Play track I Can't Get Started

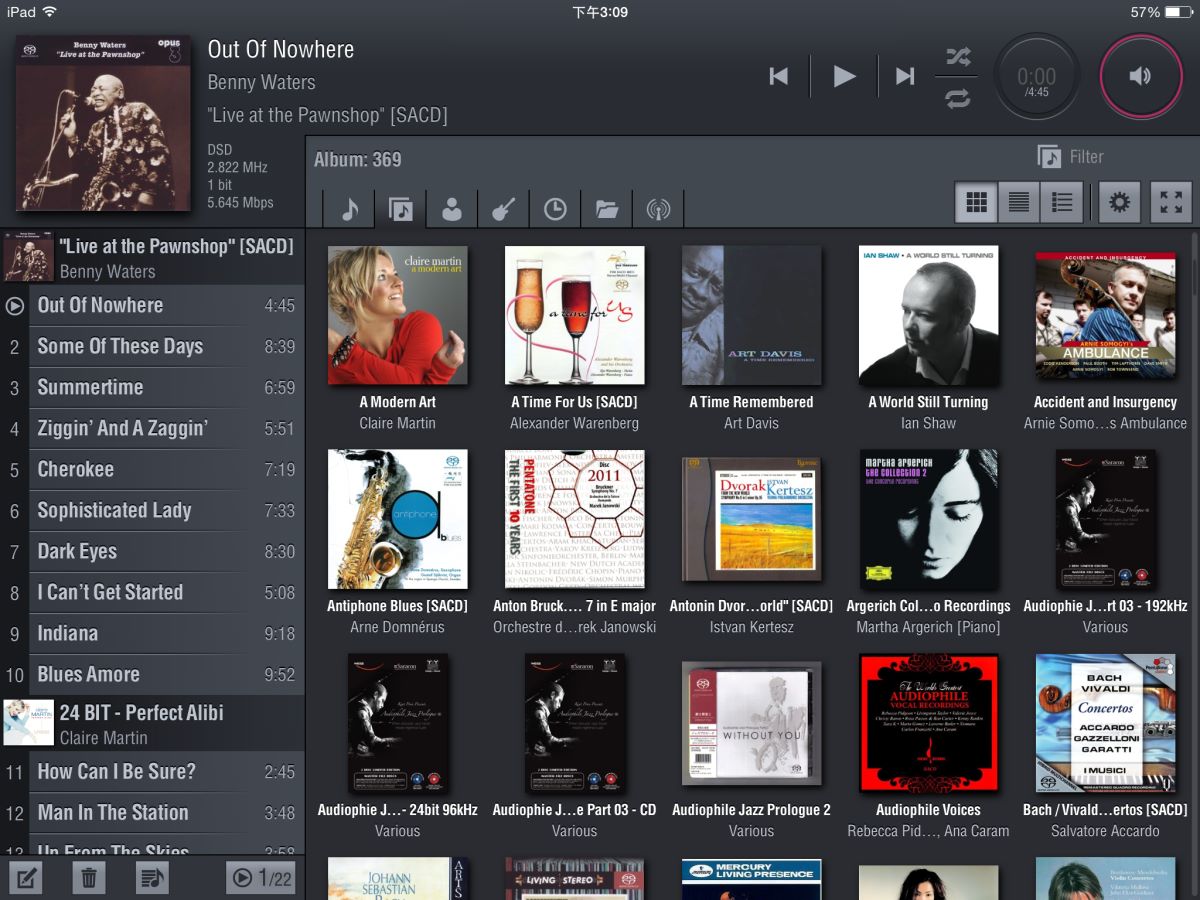pos(152,592)
